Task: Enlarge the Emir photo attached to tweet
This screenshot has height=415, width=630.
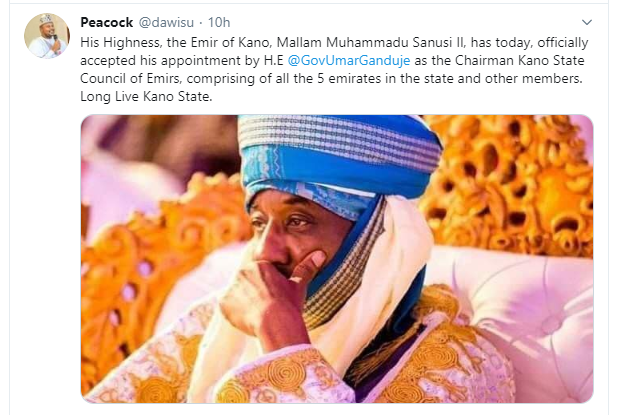Action: (x=337, y=259)
